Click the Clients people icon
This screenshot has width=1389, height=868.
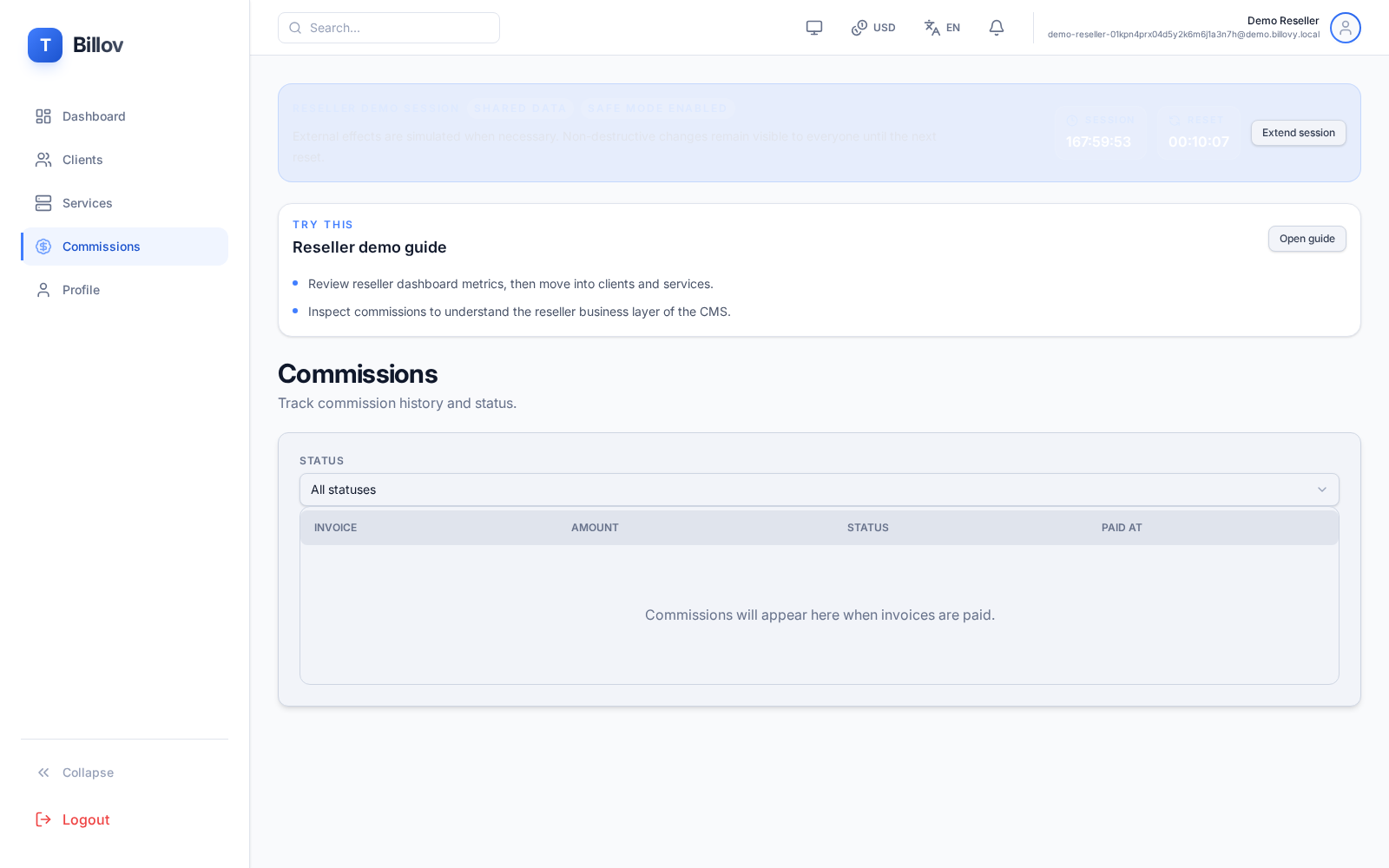43,160
